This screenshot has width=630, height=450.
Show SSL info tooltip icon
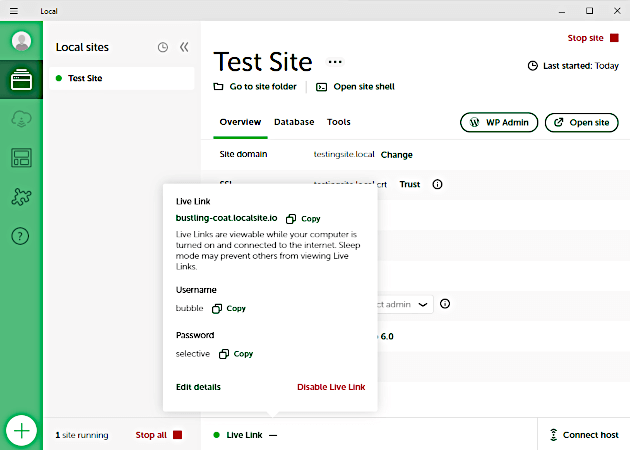point(437,184)
